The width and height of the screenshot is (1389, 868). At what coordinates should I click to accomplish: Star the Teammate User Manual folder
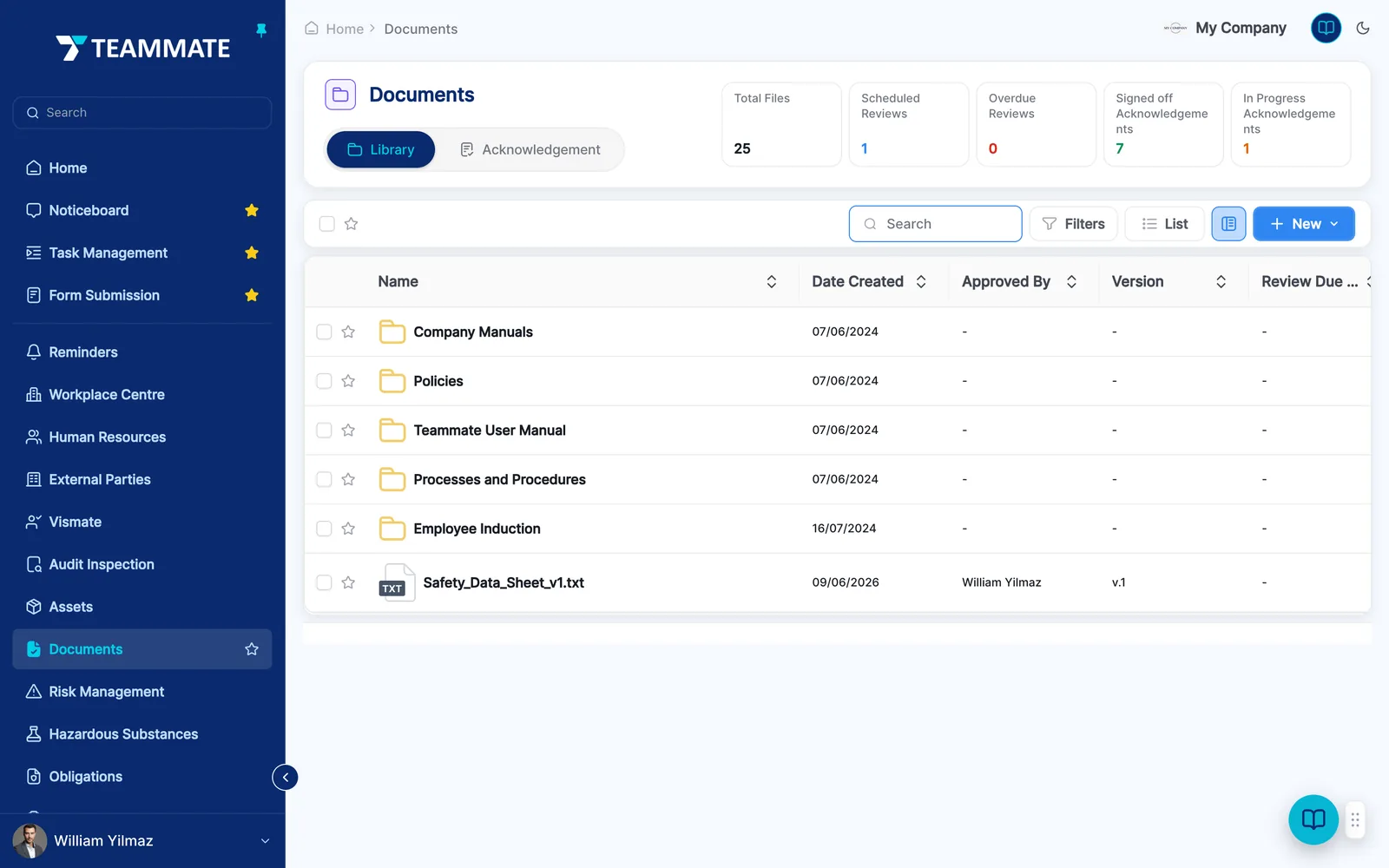click(x=348, y=430)
